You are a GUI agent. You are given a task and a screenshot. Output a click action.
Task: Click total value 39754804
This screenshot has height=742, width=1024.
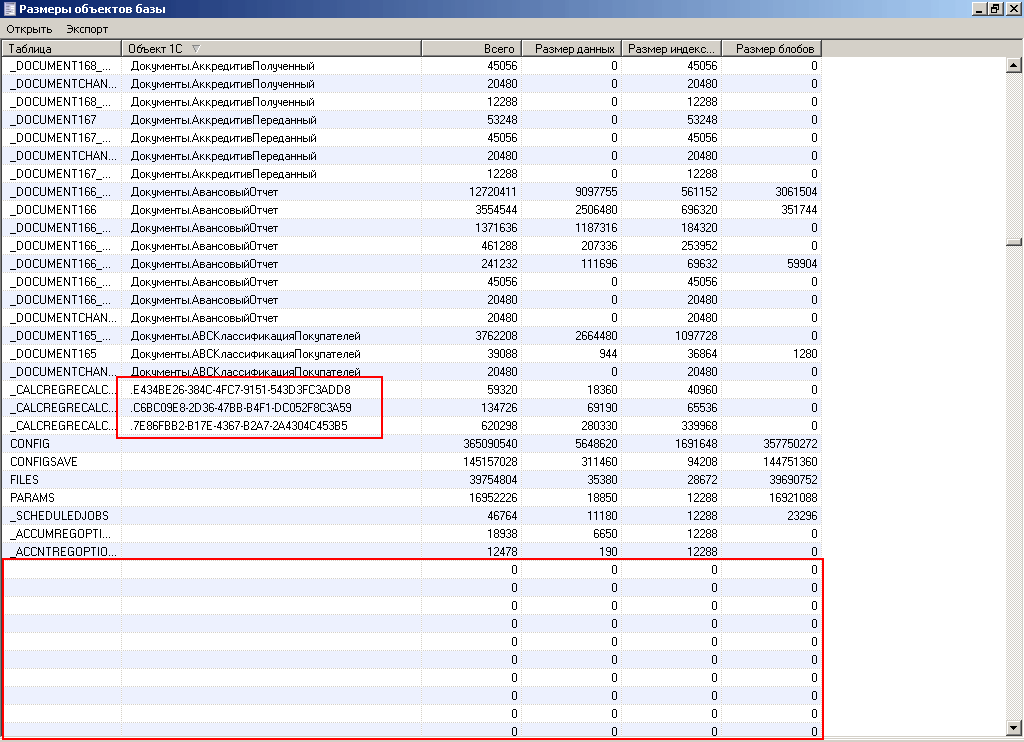(493, 479)
